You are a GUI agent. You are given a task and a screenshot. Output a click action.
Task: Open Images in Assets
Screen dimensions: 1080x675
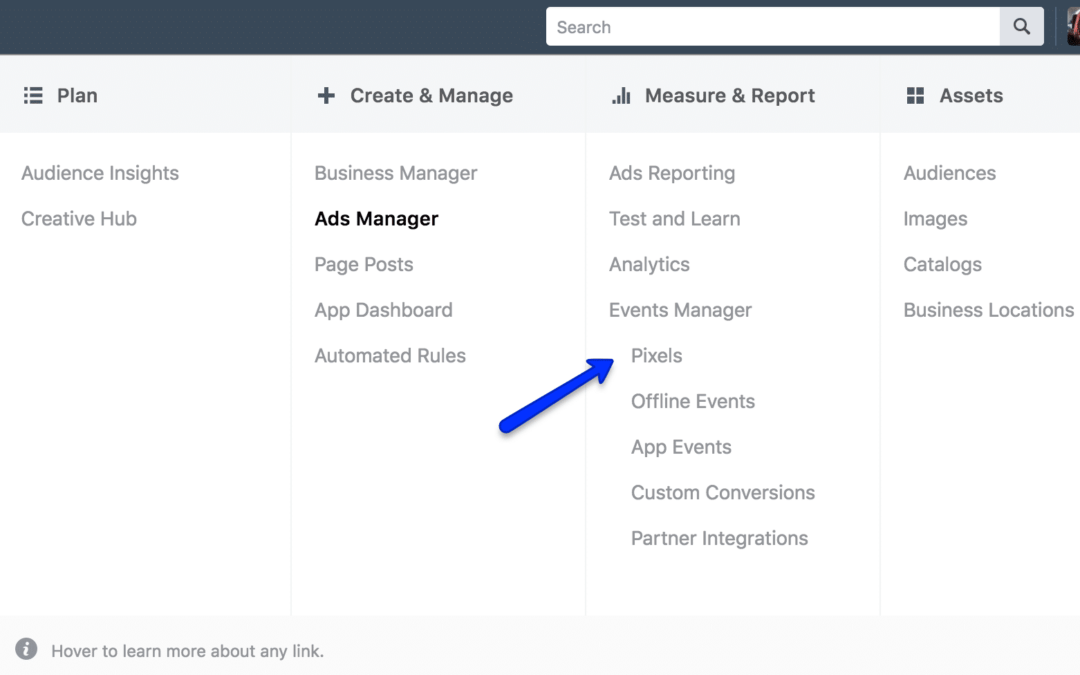pyautogui.click(x=935, y=218)
